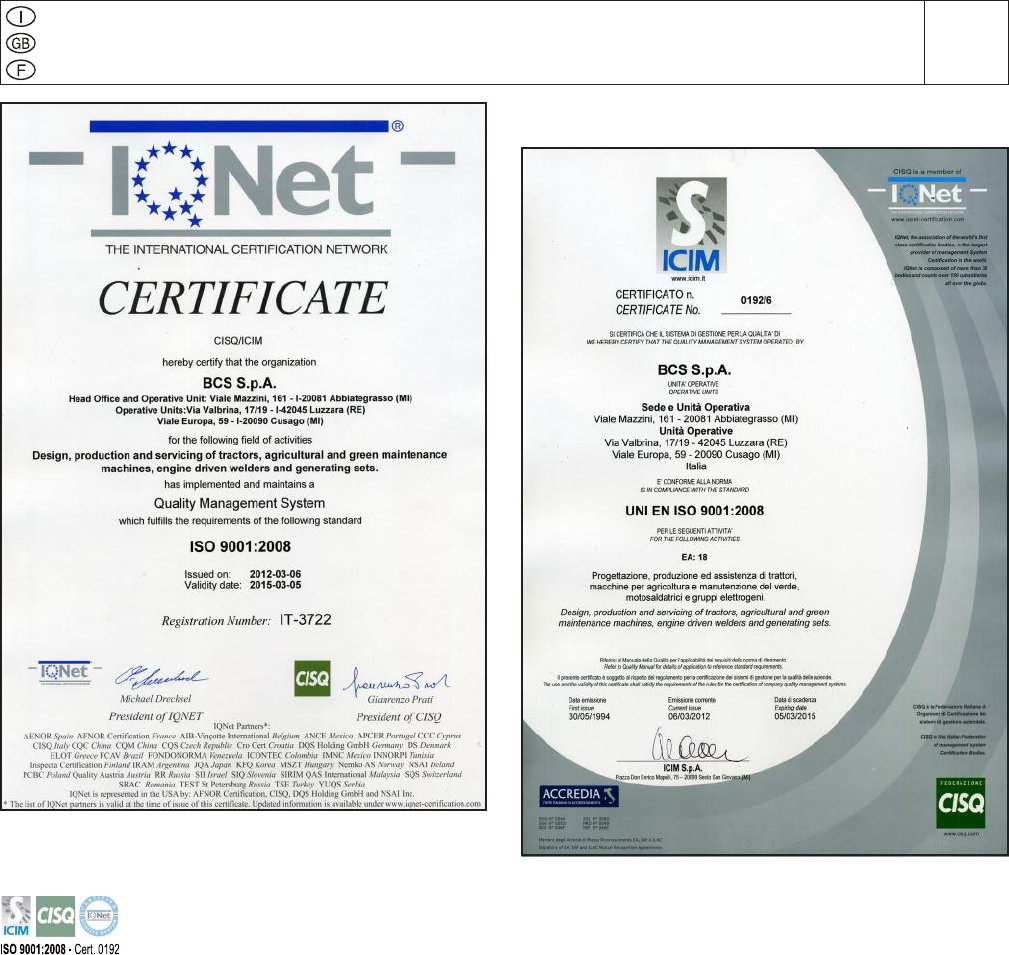This screenshot has width=1009, height=955.
Task: Click the green CISQ logo beside Gianrenzo Prati's signature
Action: (x=312, y=678)
